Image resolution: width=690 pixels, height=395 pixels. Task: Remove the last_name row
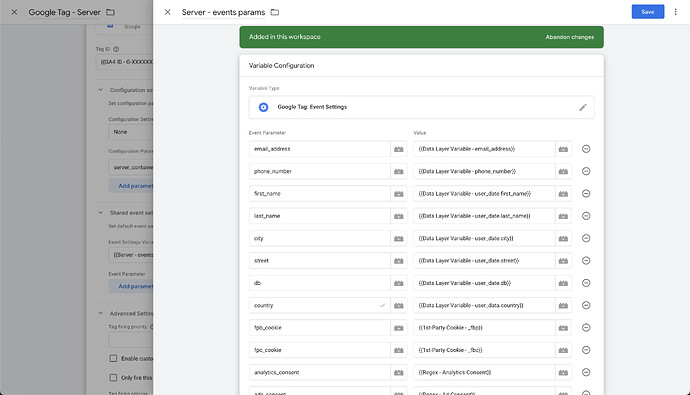[586, 216]
